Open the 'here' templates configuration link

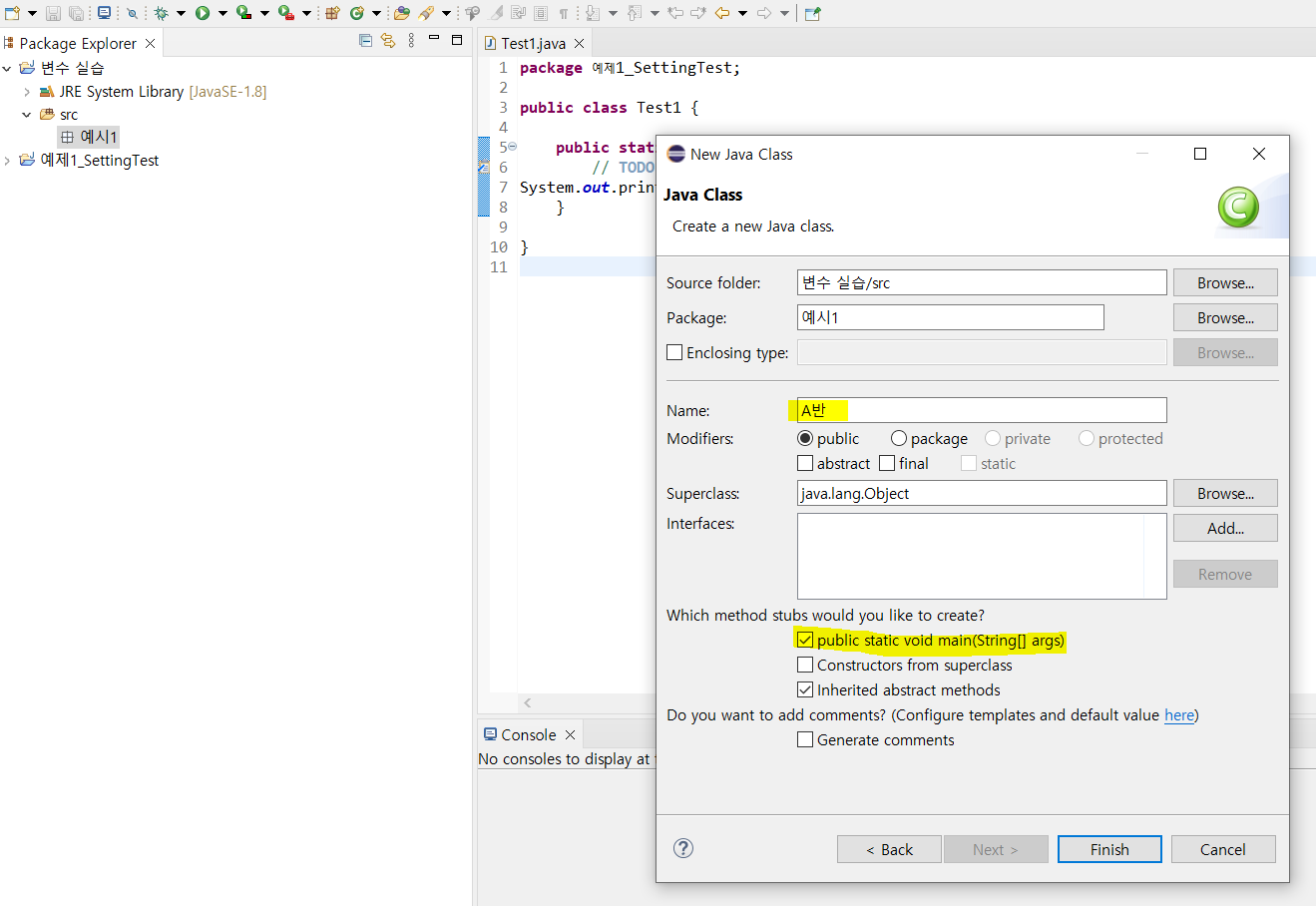[x=1179, y=714]
